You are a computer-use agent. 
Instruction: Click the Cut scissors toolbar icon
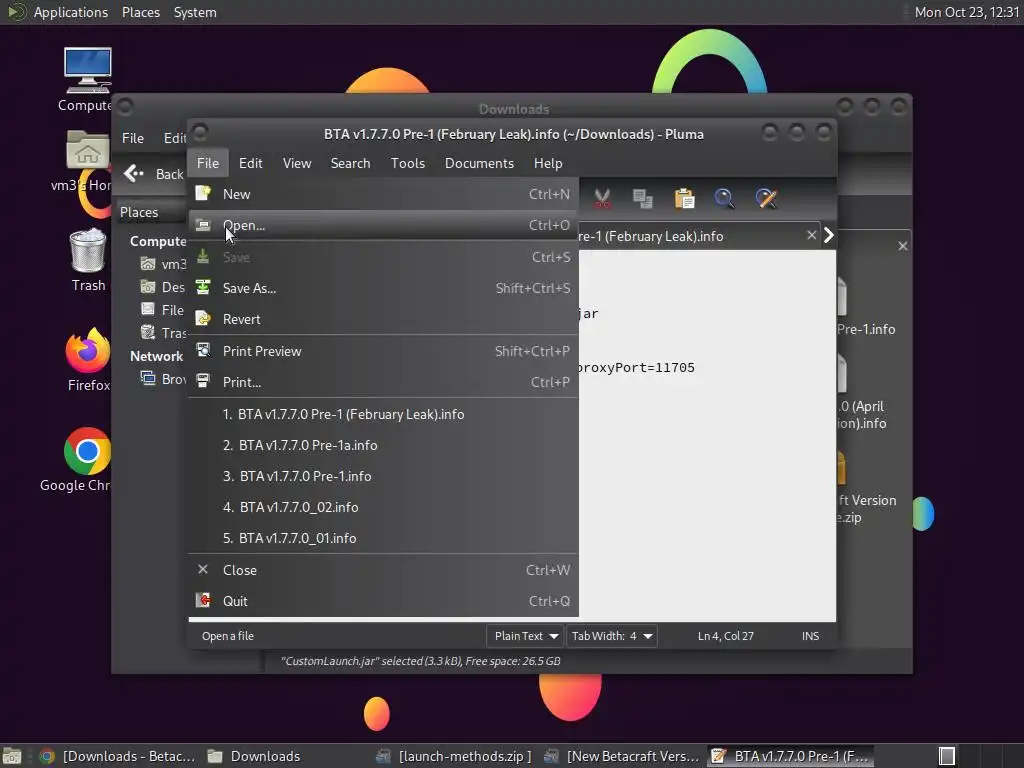coord(602,199)
